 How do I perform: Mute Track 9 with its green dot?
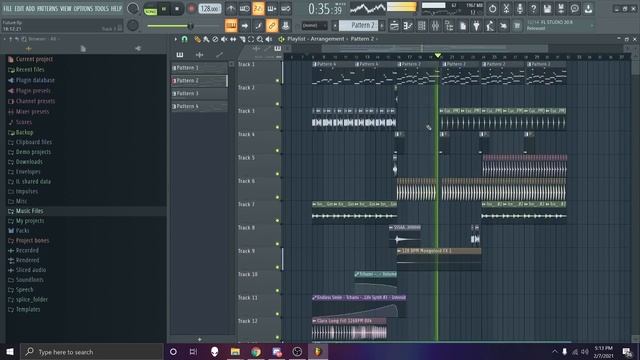(x=278, y=267)
